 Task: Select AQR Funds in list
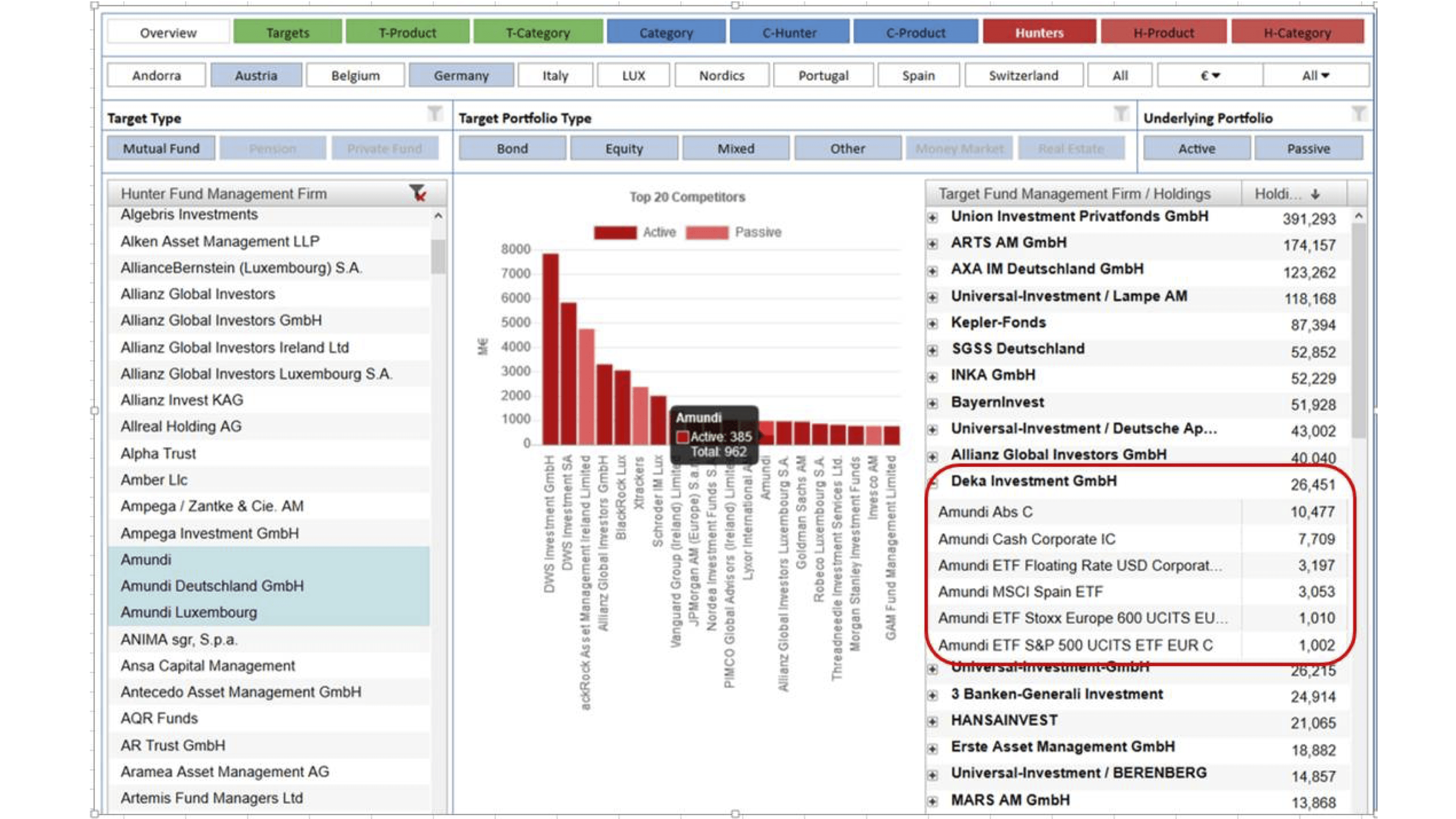point(269,719)
